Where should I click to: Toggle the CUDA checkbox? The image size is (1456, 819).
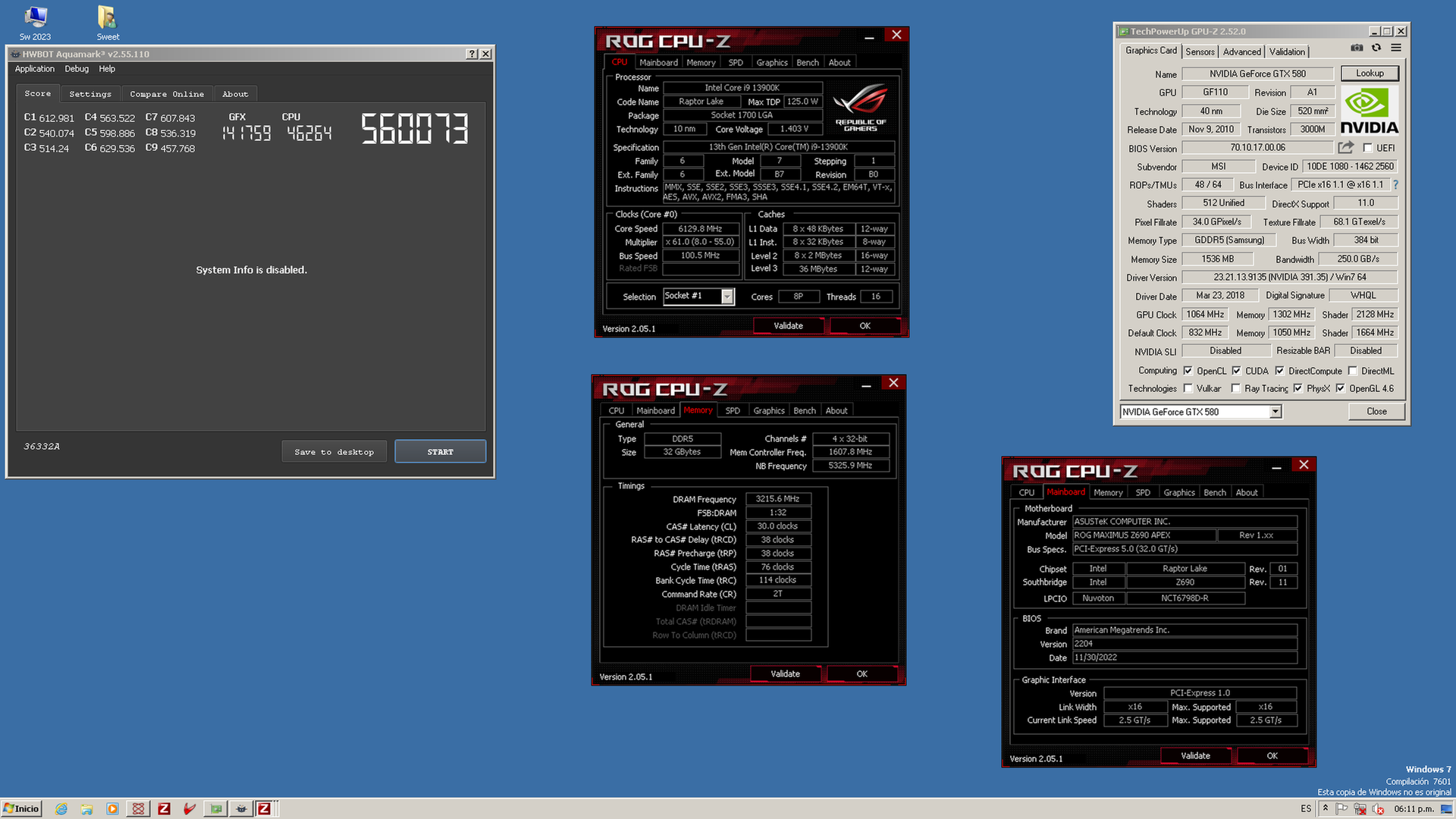tap(1237, 371)
